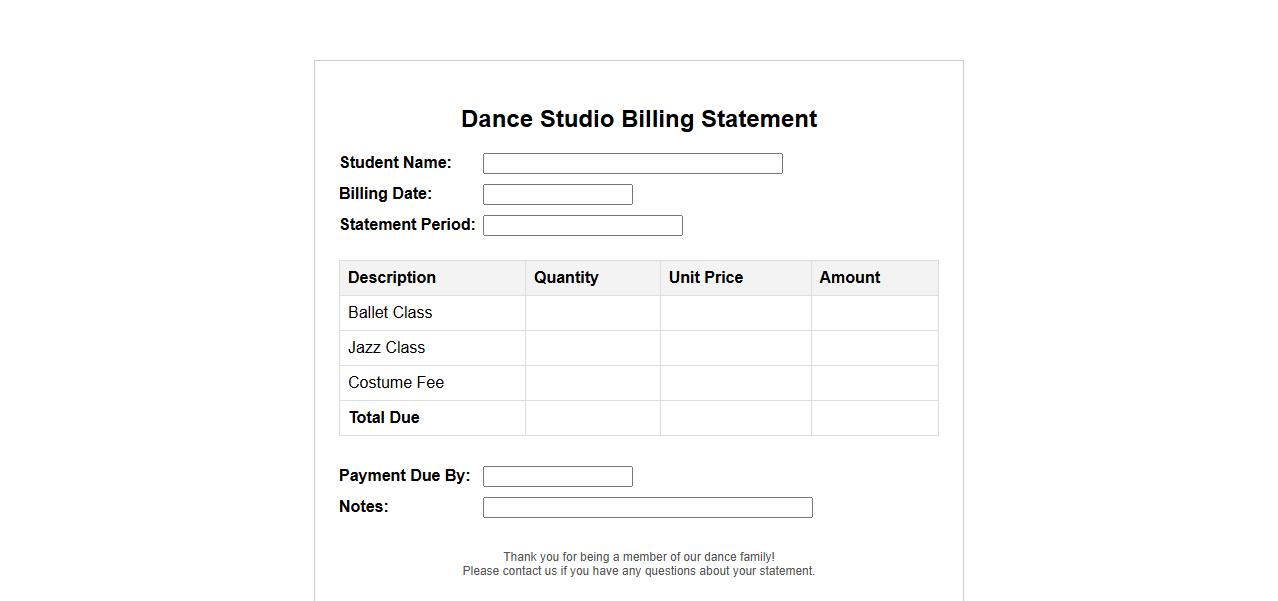Select the Total Due amount cell
1278x601 pixels.
(x=874, y=418)
